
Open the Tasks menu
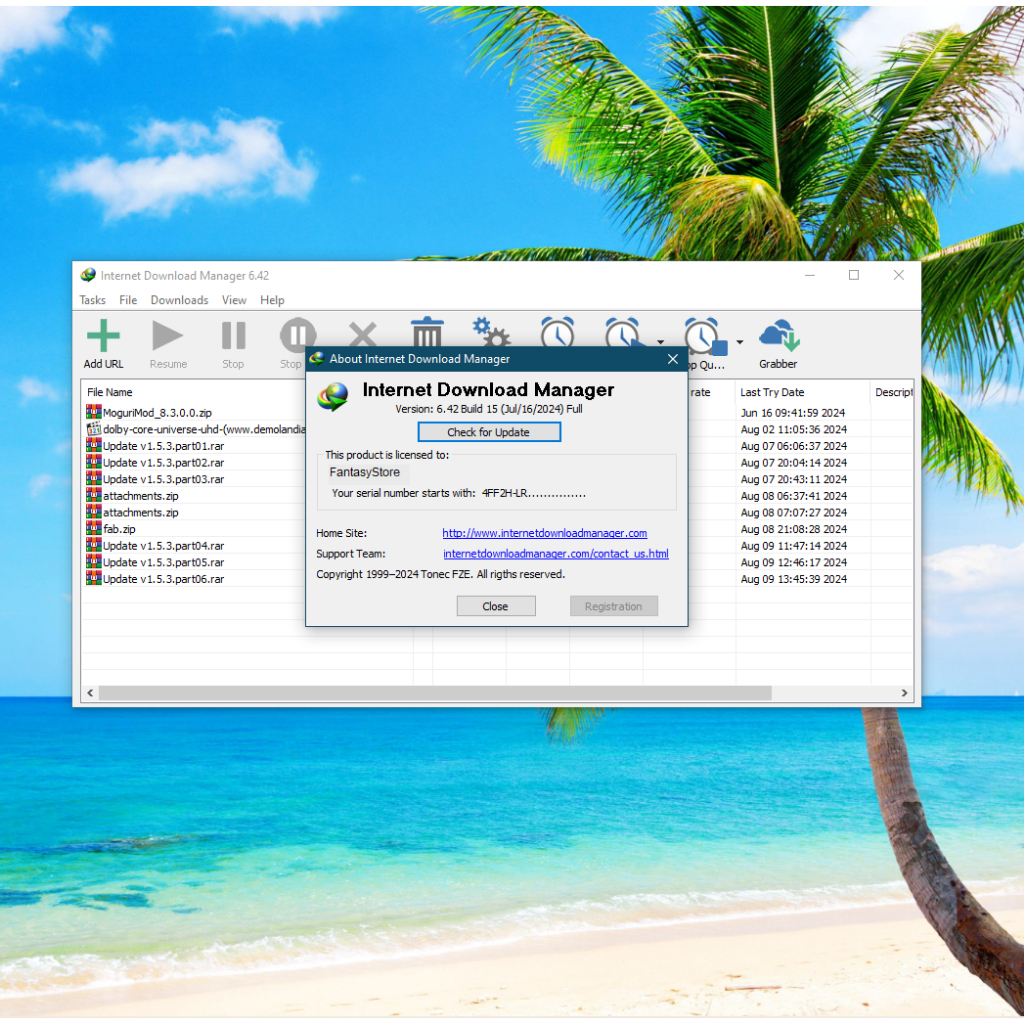tap(92, 300)
